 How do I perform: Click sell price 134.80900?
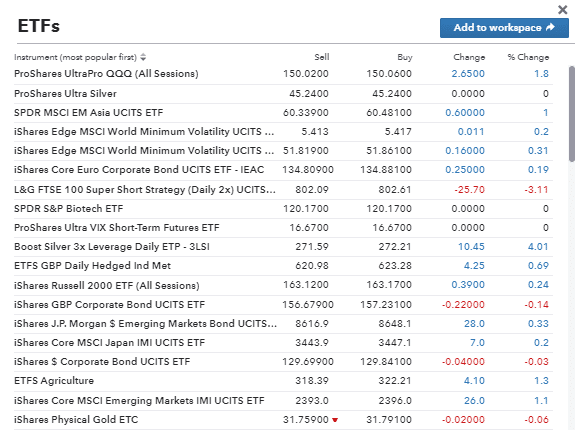coord(308,170)
